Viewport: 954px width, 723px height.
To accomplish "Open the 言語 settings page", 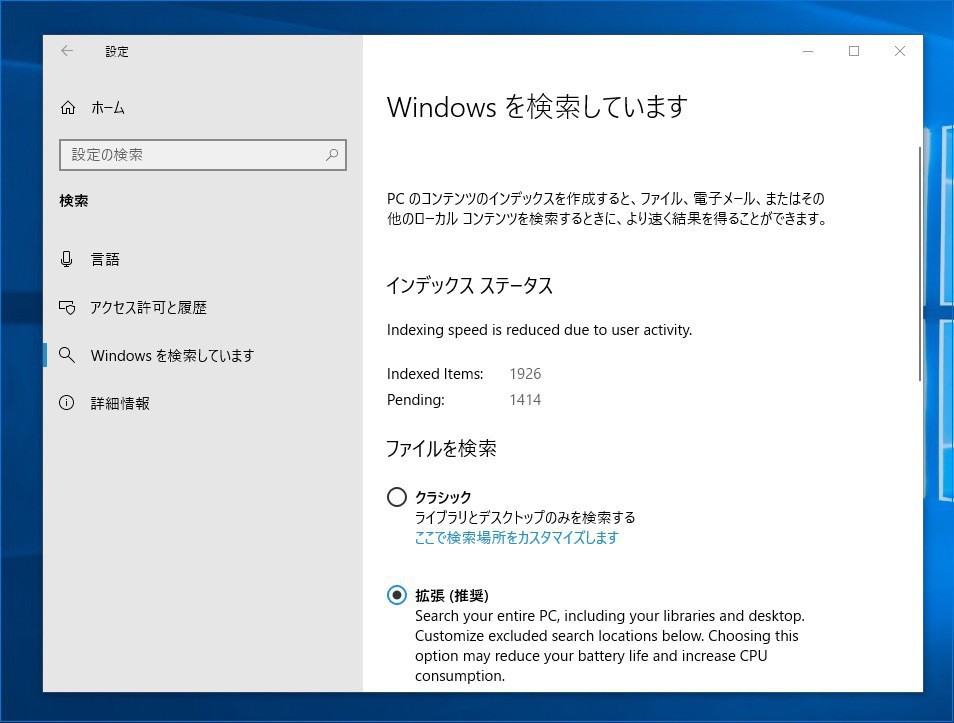I will (x=203, y=259).
